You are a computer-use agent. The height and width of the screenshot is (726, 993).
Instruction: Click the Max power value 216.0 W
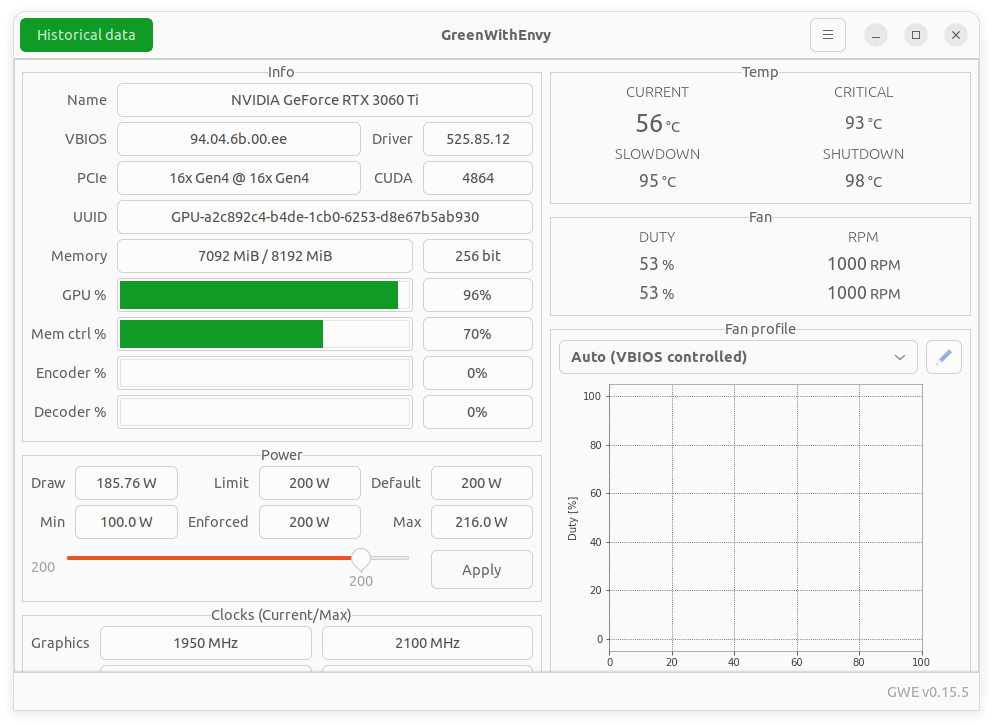coord(481,522)
